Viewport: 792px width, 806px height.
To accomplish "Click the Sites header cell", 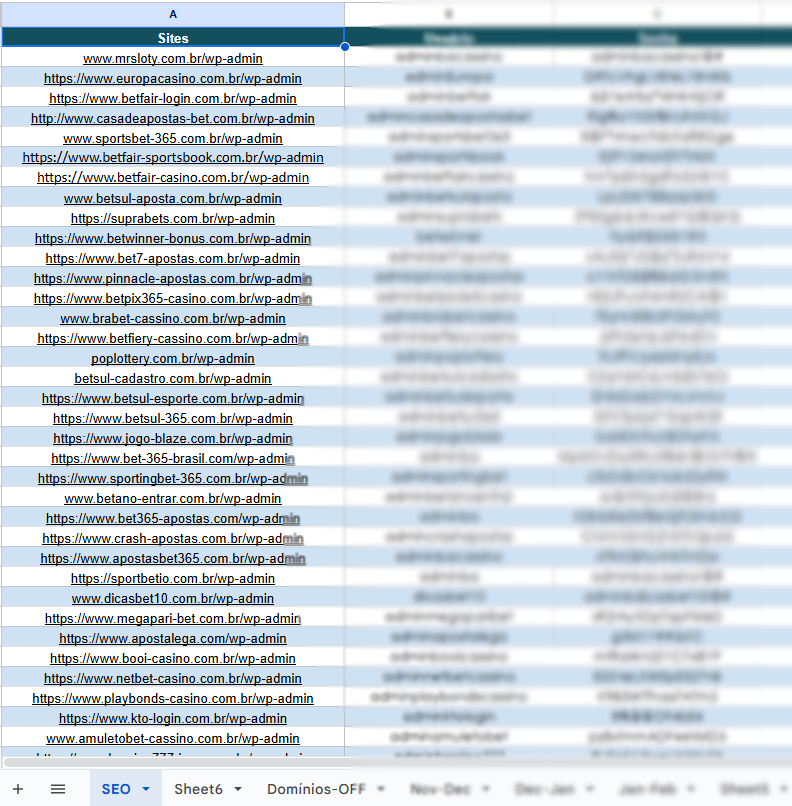I will point(173,38).
